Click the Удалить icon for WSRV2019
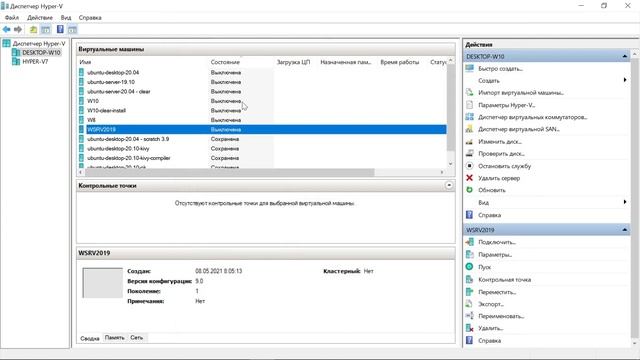This screenshot has width=640, height=360. 469,328
